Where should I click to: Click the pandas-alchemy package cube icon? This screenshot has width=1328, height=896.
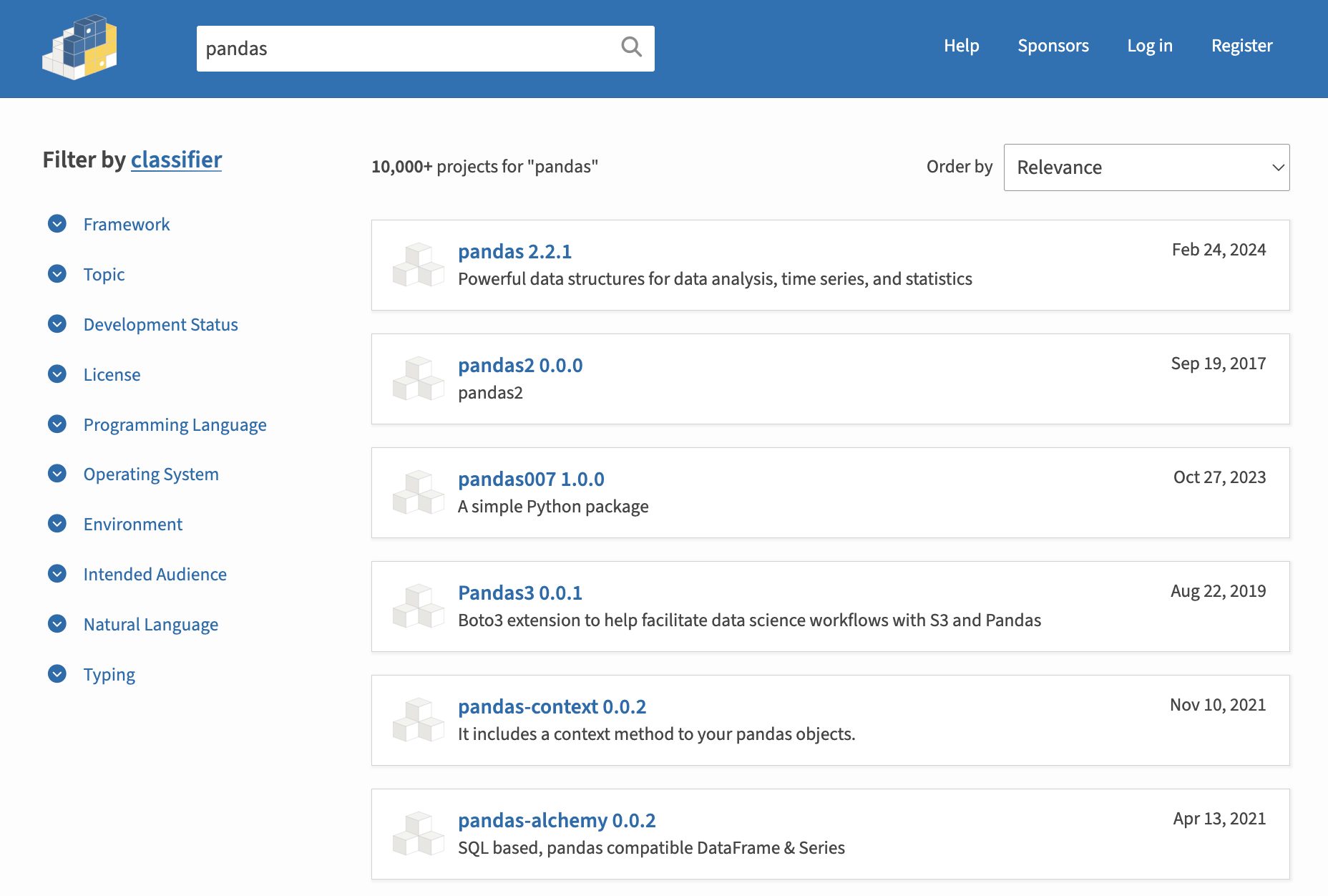(419, 834)
